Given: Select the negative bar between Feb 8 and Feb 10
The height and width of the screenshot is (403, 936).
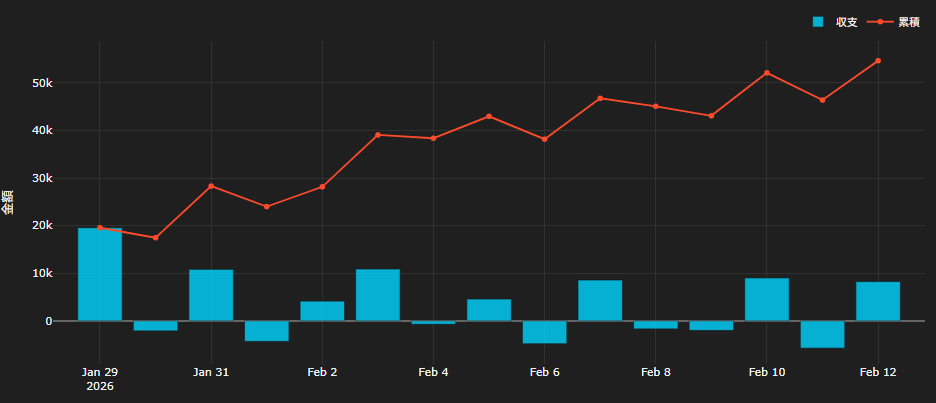Looking at the screenshot, I should [x=711, y=325].
